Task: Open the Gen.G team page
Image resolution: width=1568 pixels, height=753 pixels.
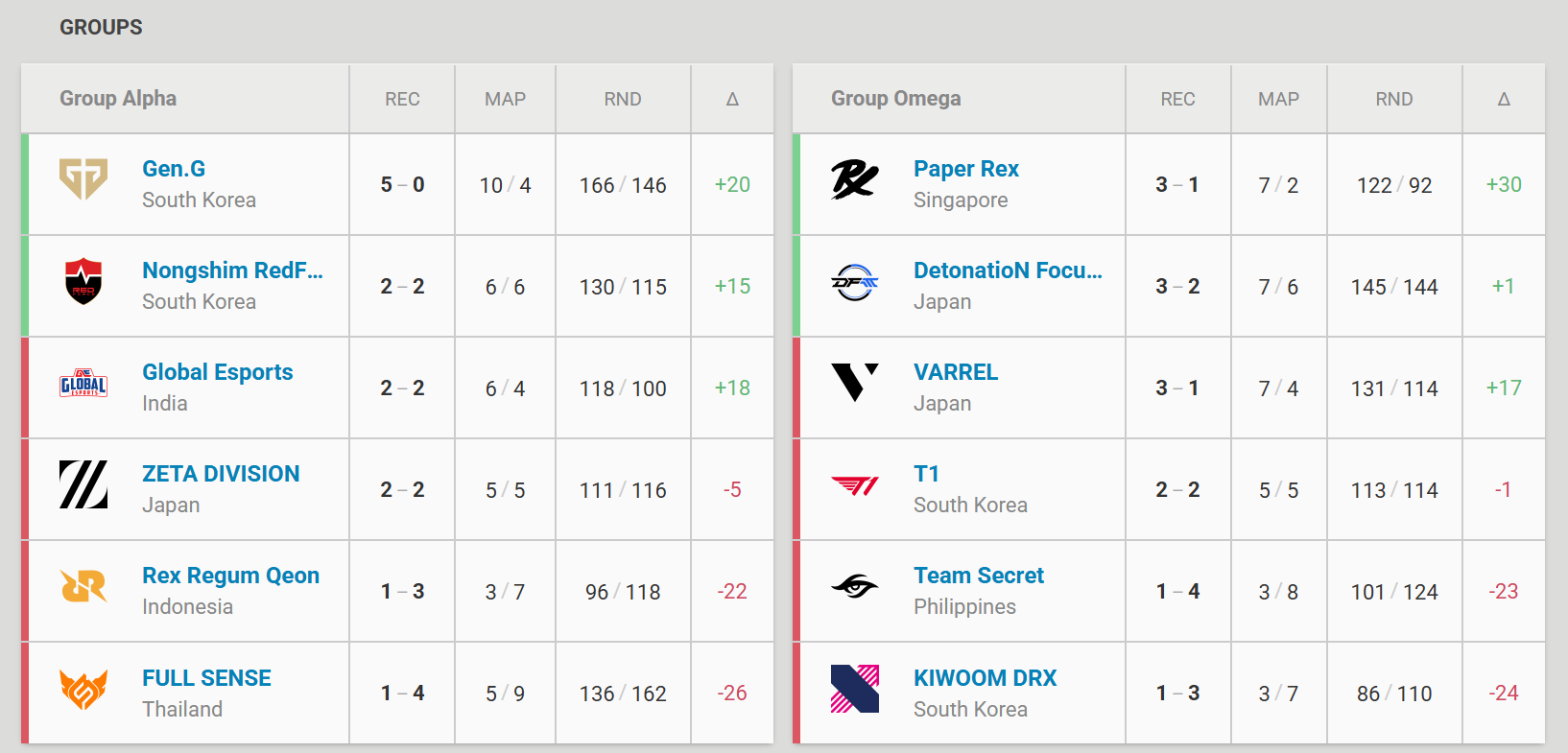Action: pyautogui.click(x=174, y=169)
